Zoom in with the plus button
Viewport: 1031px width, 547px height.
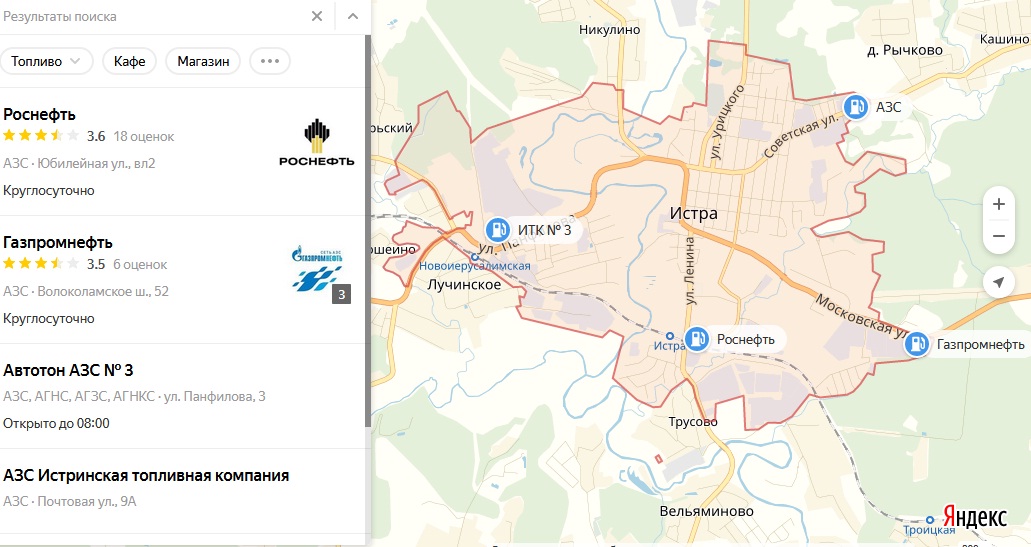point(998,203)
